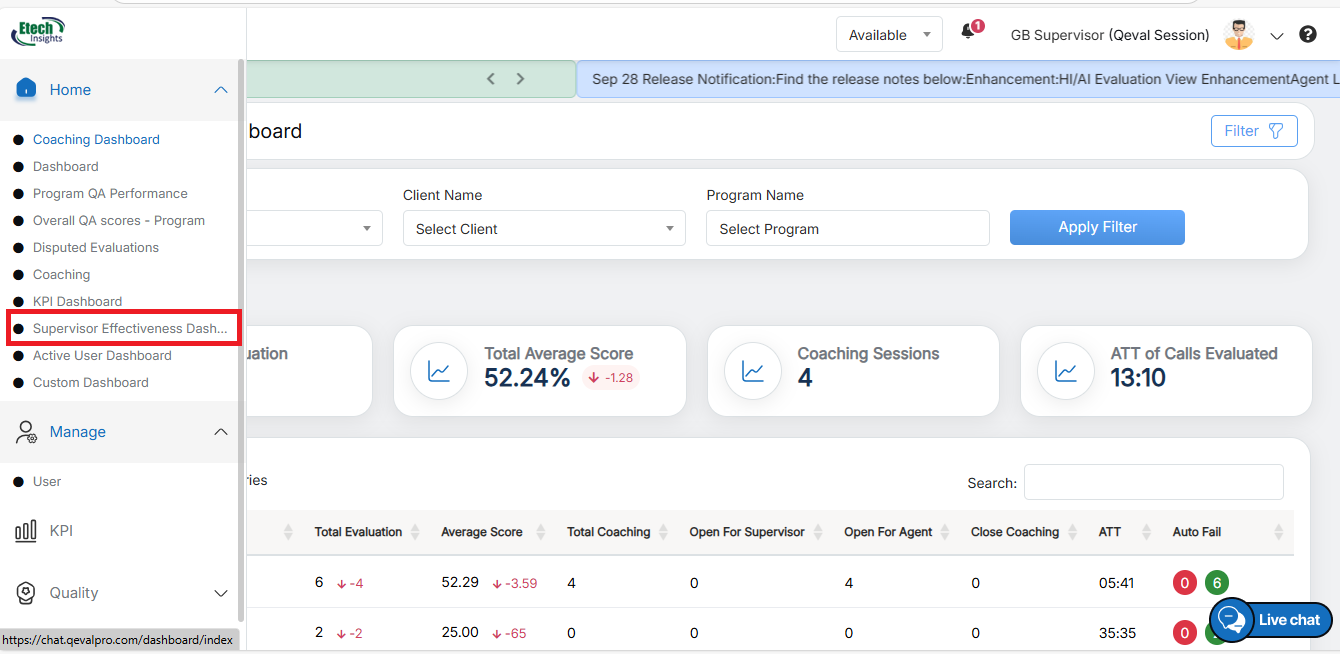The width and height of the screenshot is (1340, 654).
Task: Click the Filter button with funnel
Action: point(1253,131)
